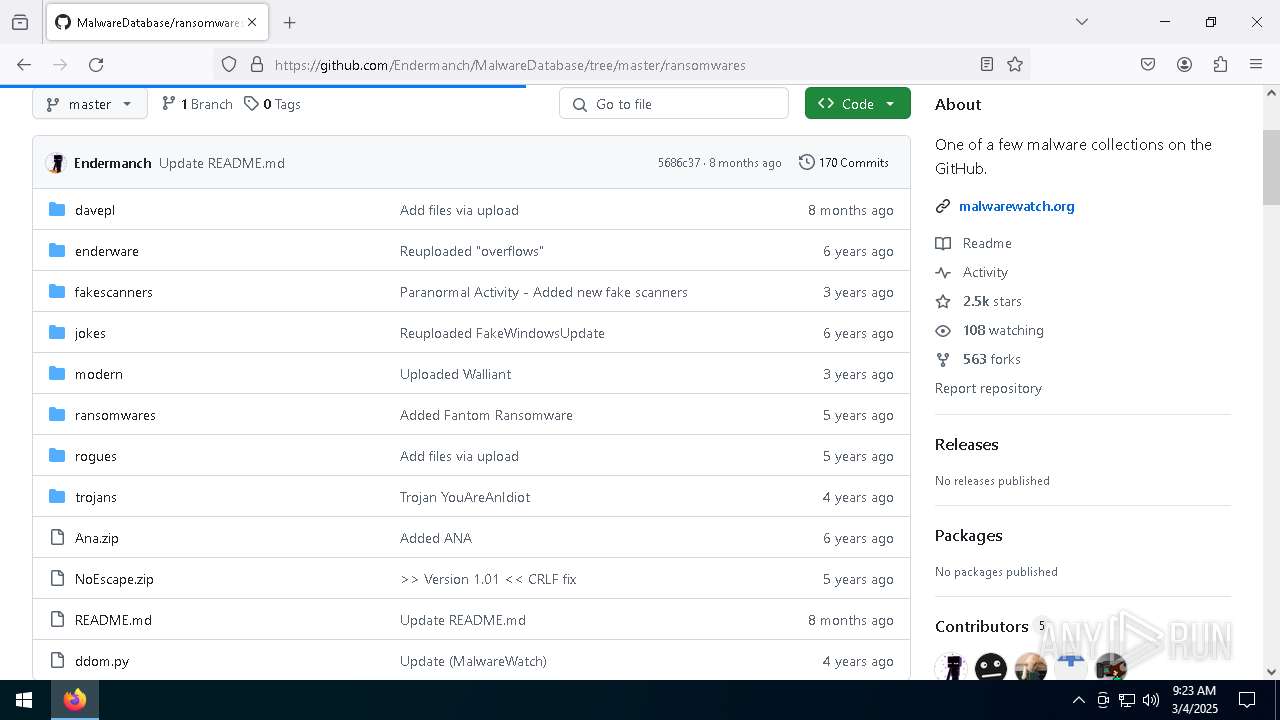
Task: Click the Report repository link
Action: click(988, 388)
